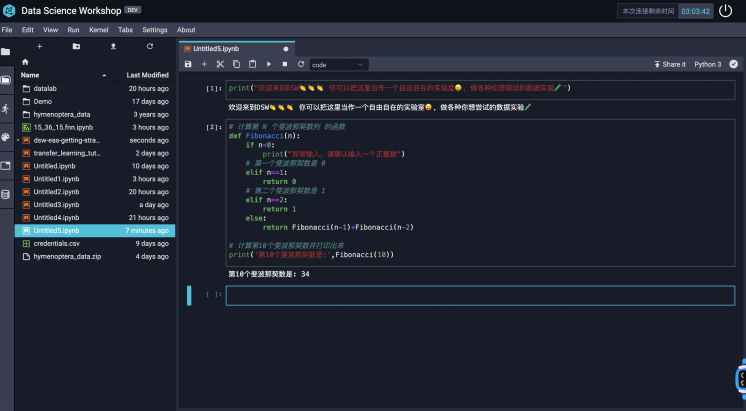Copy the selected cell icon

236,64
